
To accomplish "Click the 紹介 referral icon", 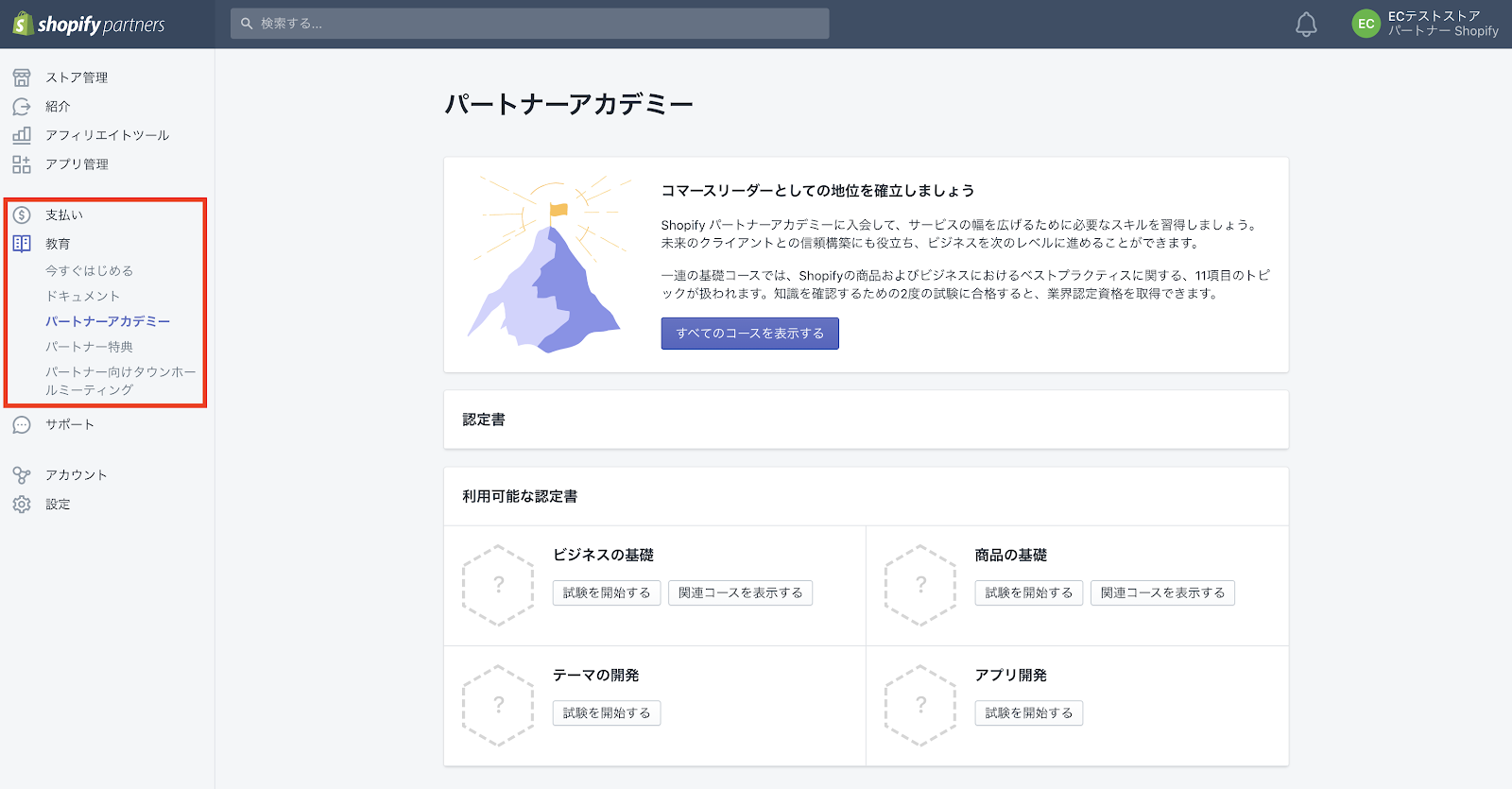I will click(22, 107).
